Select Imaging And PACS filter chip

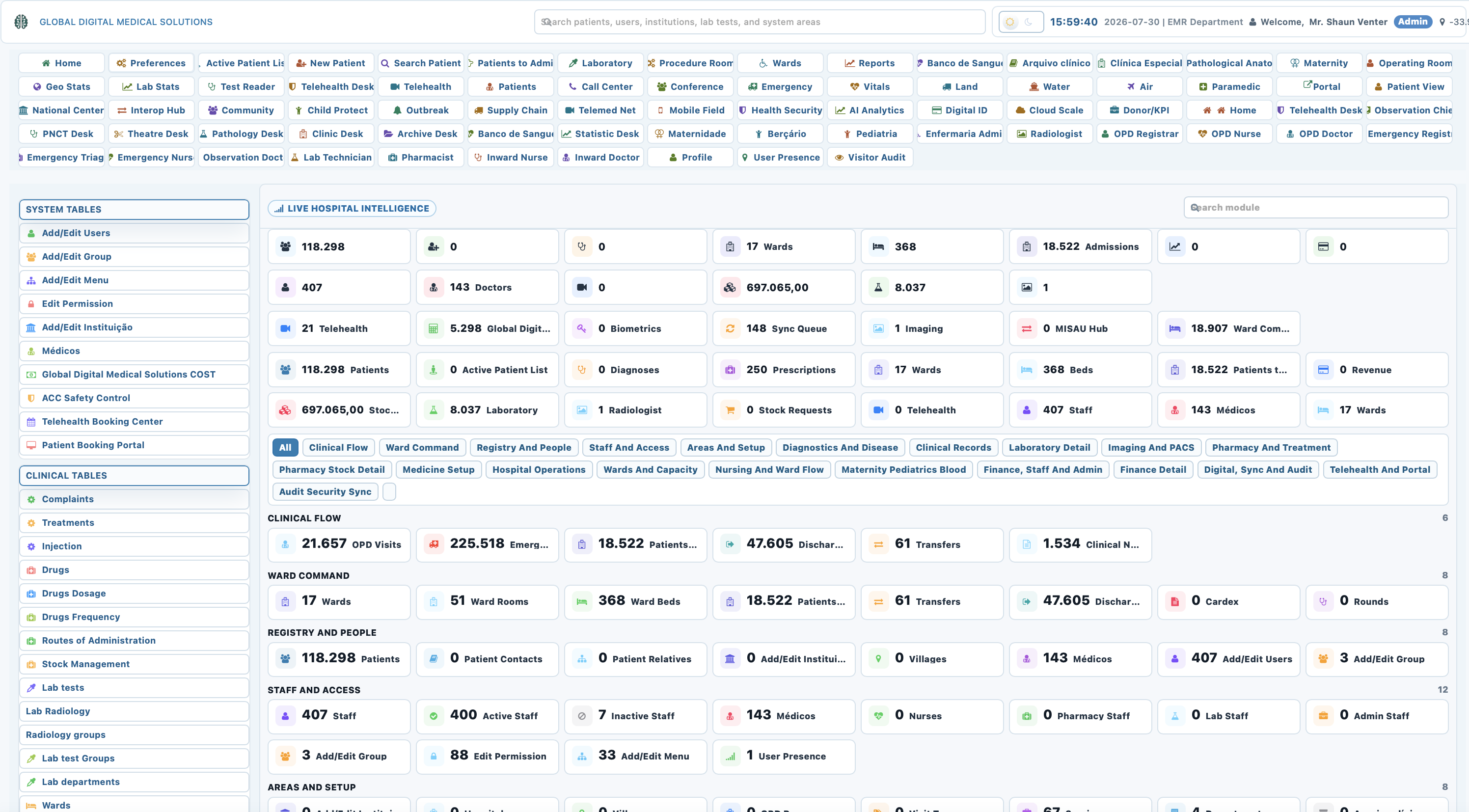(x=1150, y=448)
